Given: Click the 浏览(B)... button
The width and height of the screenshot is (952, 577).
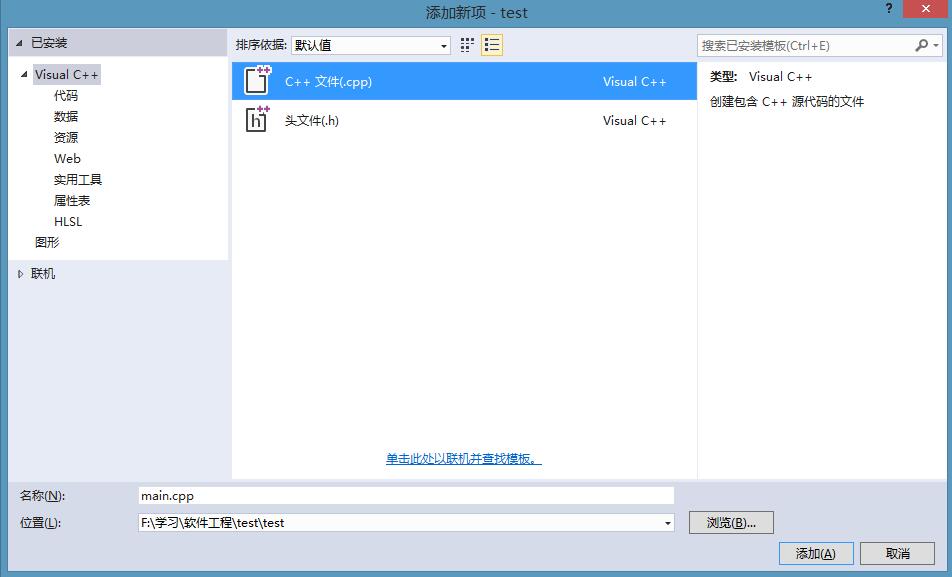Looking at the screenshot, I should coord(731,522).
